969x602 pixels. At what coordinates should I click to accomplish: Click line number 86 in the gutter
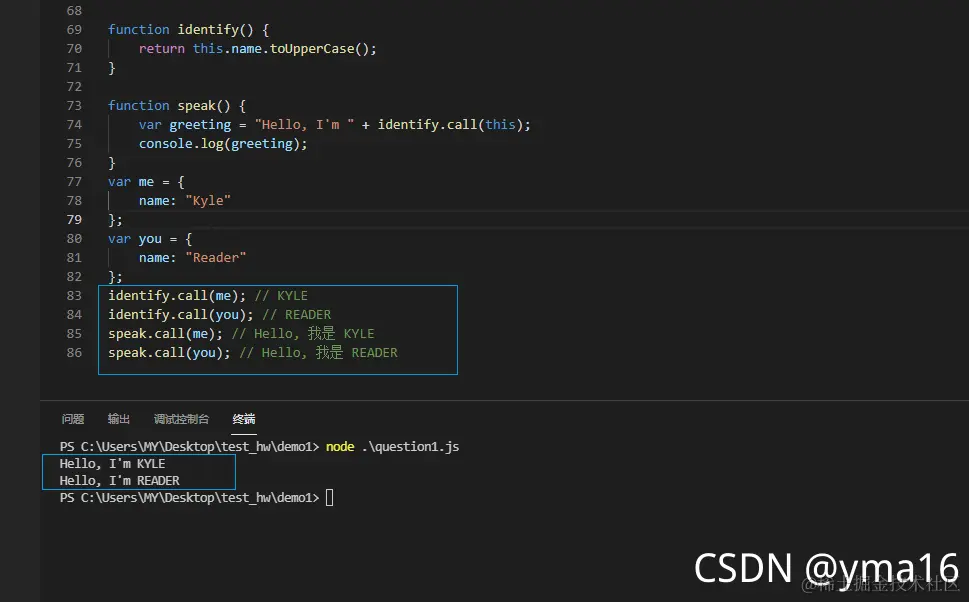tap(74, 352)
